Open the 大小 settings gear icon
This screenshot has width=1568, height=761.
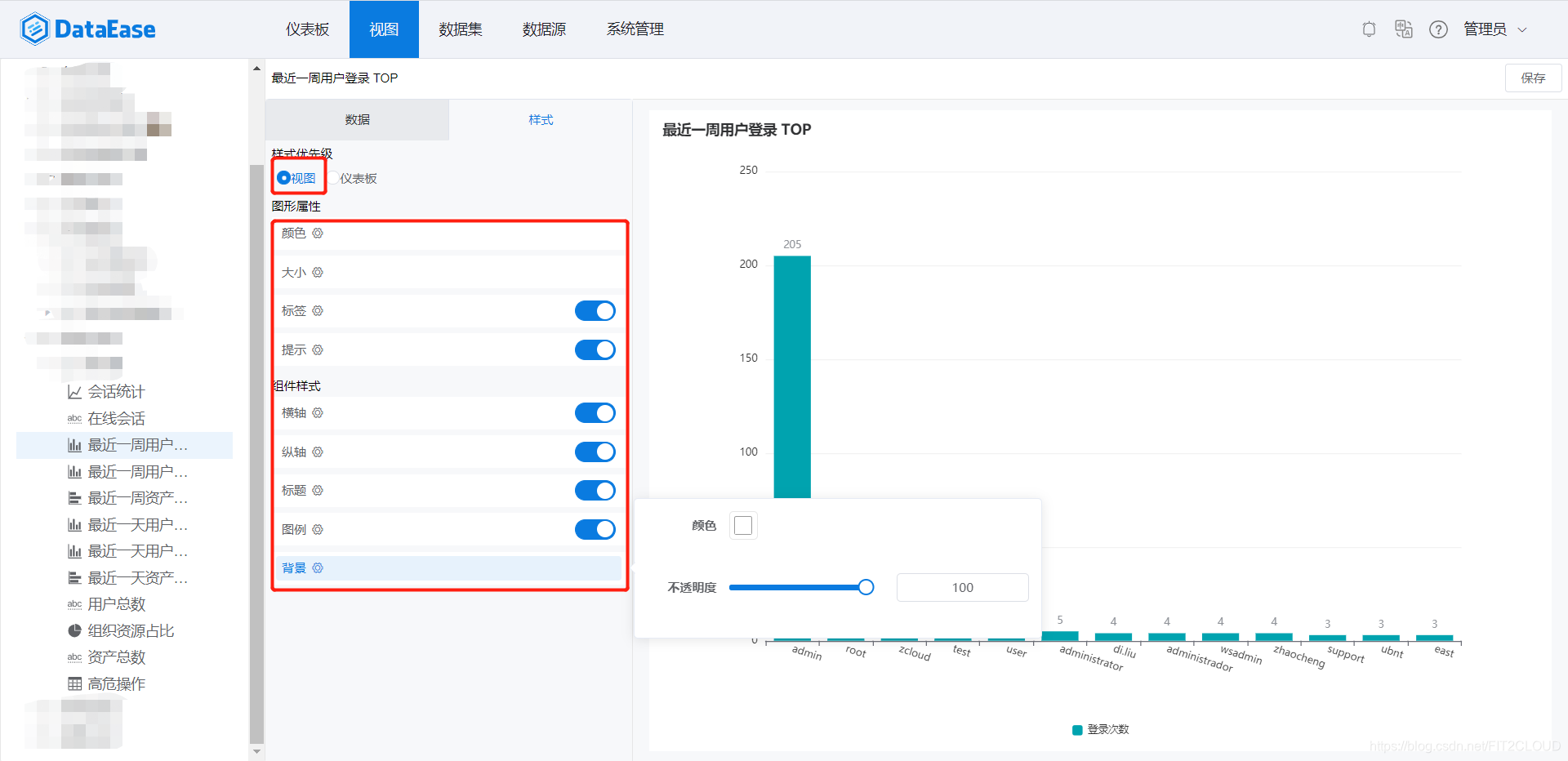click(318, 273)
